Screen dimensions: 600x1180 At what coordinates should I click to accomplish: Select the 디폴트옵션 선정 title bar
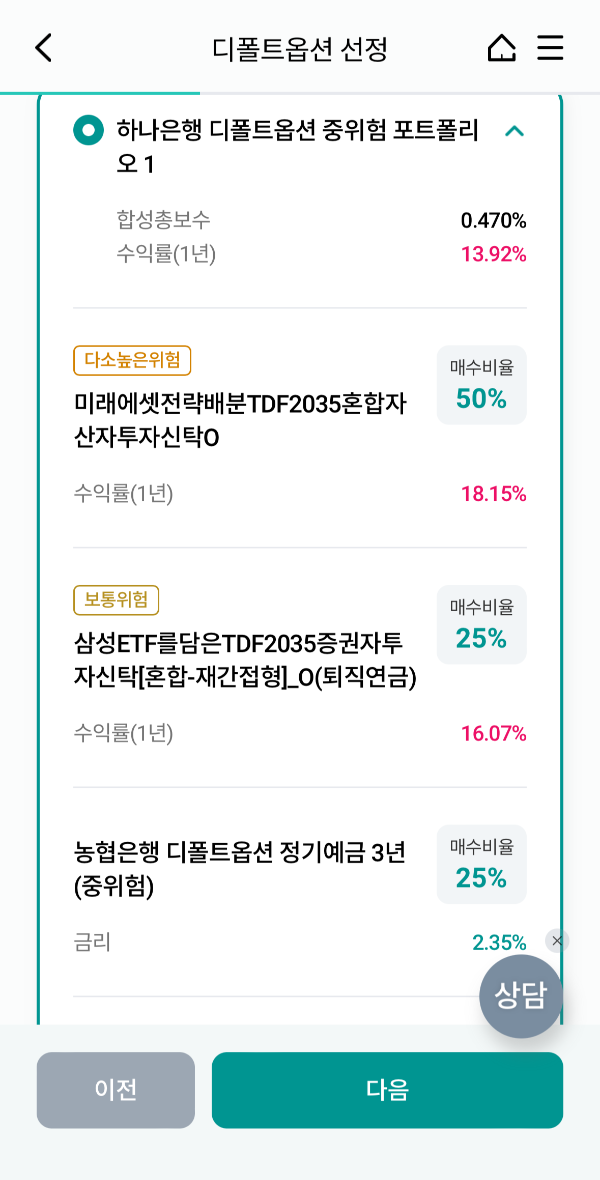[300, 47]
